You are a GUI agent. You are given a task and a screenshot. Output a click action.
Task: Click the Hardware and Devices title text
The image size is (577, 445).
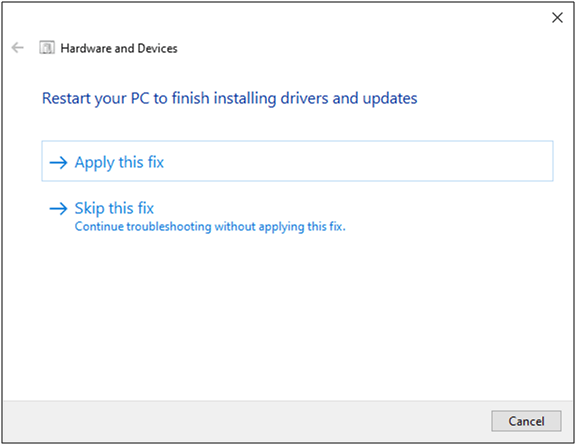(119, 48)
